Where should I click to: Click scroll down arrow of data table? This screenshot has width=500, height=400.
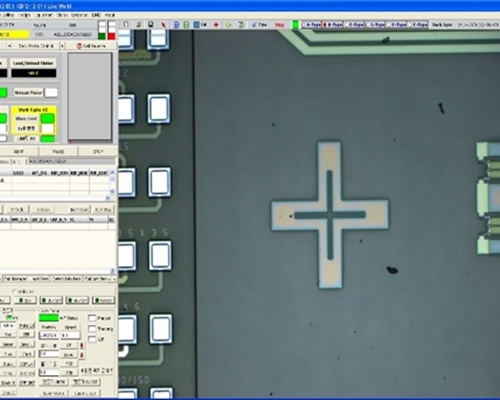[112, 191]
